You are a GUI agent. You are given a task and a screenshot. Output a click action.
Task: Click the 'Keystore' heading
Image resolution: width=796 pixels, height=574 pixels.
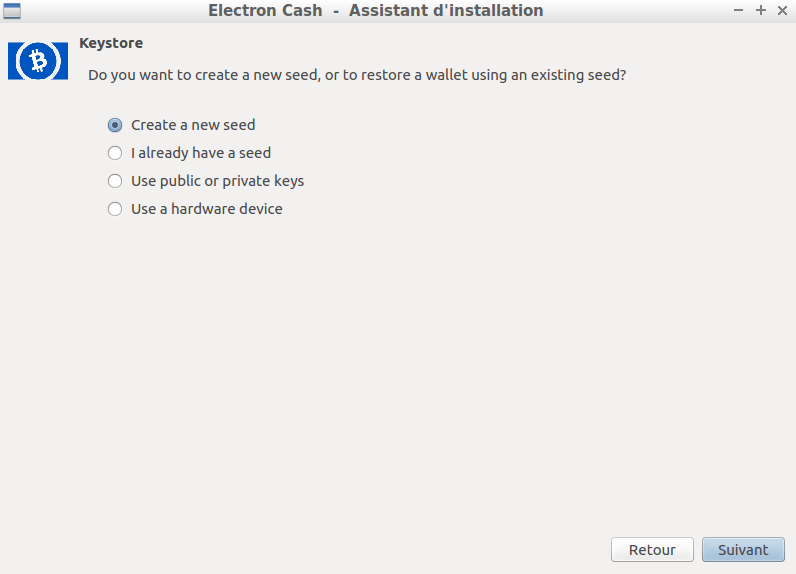pos(111,43)
